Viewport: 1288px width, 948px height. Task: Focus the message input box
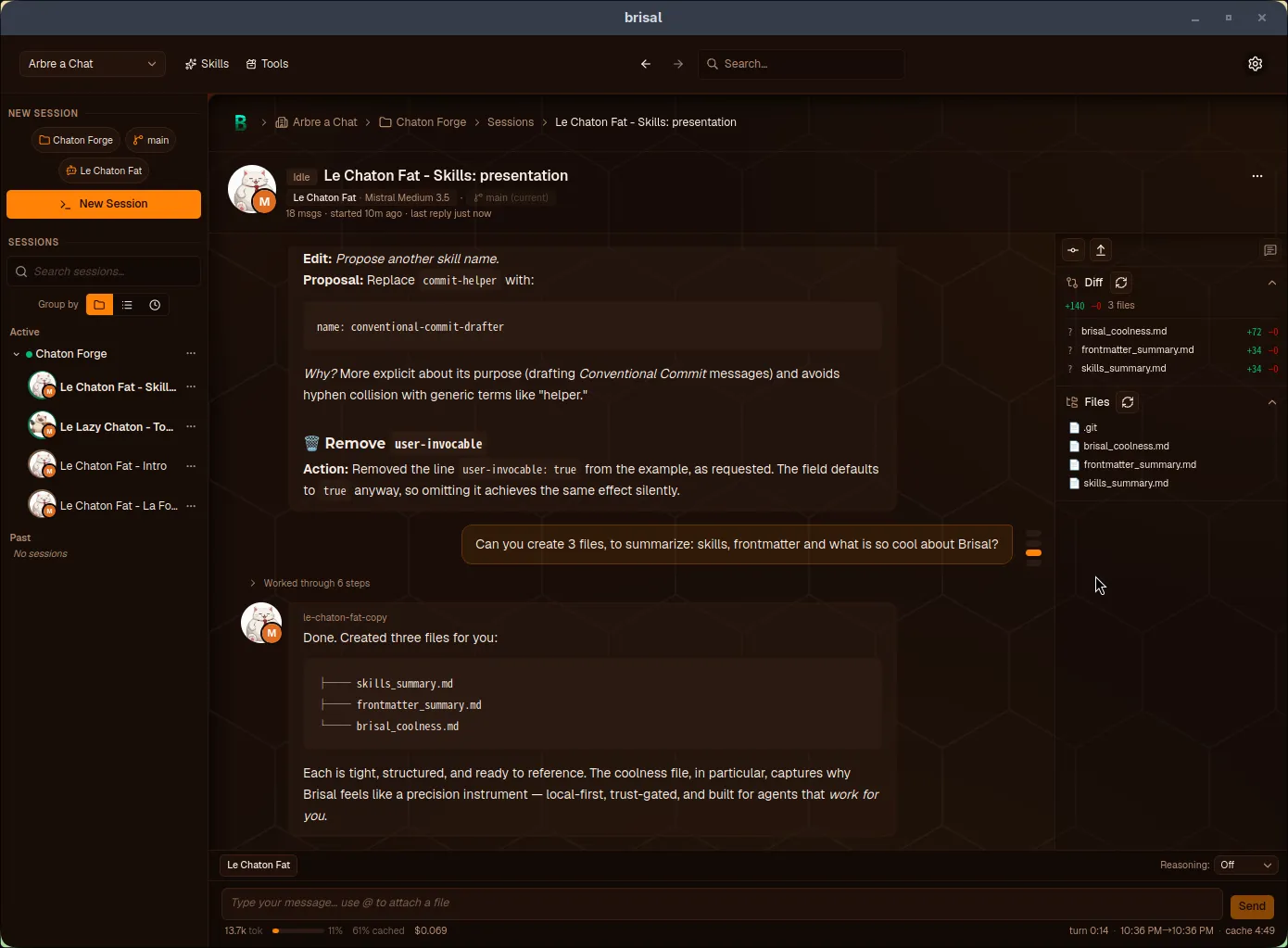722,903
